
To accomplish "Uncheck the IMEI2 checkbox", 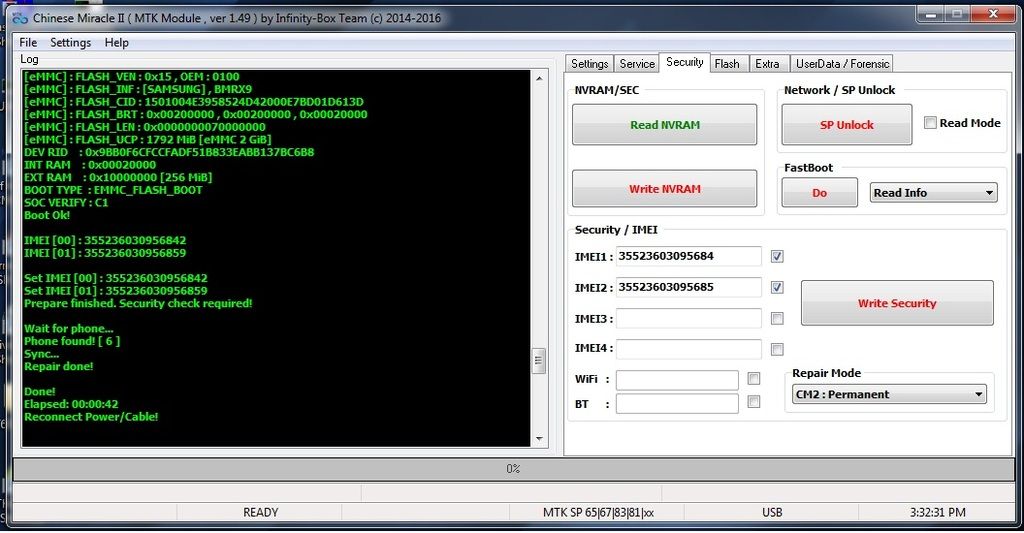I will pyautogui.click(x=777, y=287).
